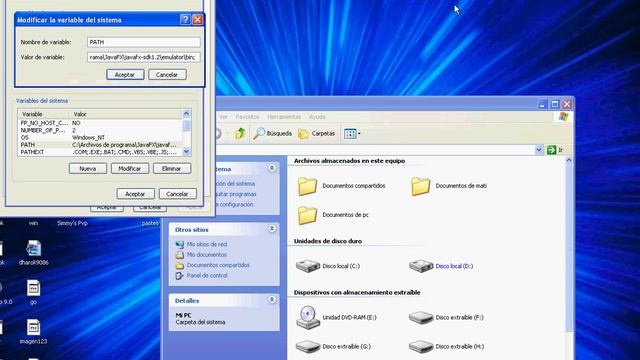
Task: Maximize the Explorer window
Action: point(555,104)
